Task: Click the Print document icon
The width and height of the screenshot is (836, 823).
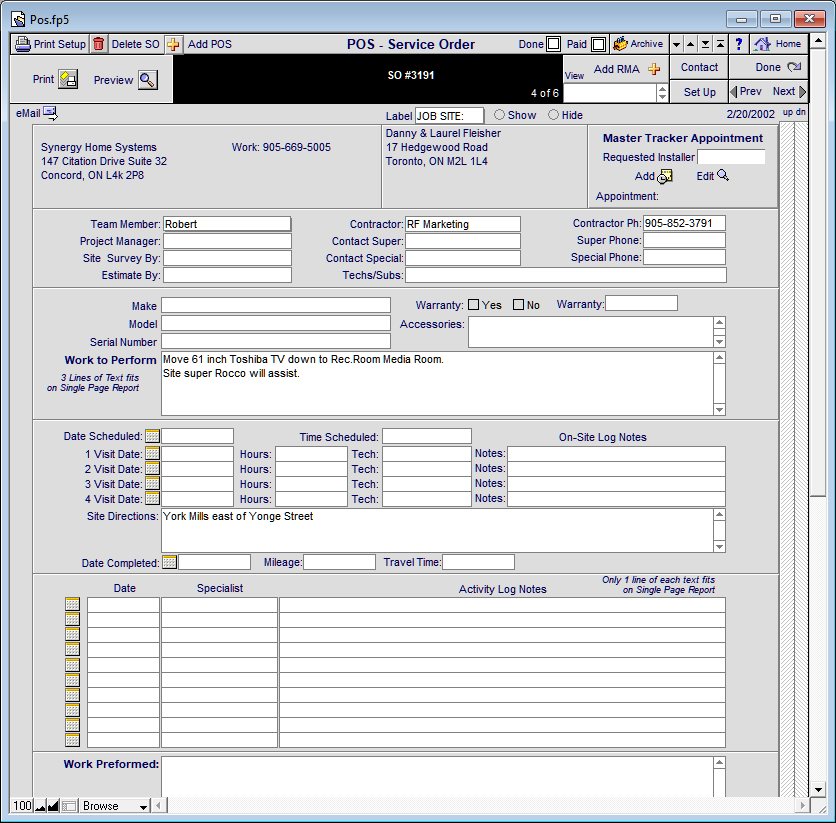Action: 68,80
